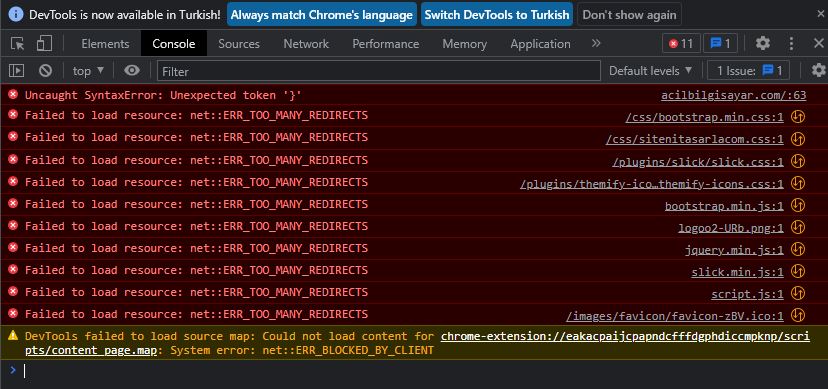Open bootstrap.min.js:1 source link
The height and width of the screenshot is (389, 828).
click(724, 206)
